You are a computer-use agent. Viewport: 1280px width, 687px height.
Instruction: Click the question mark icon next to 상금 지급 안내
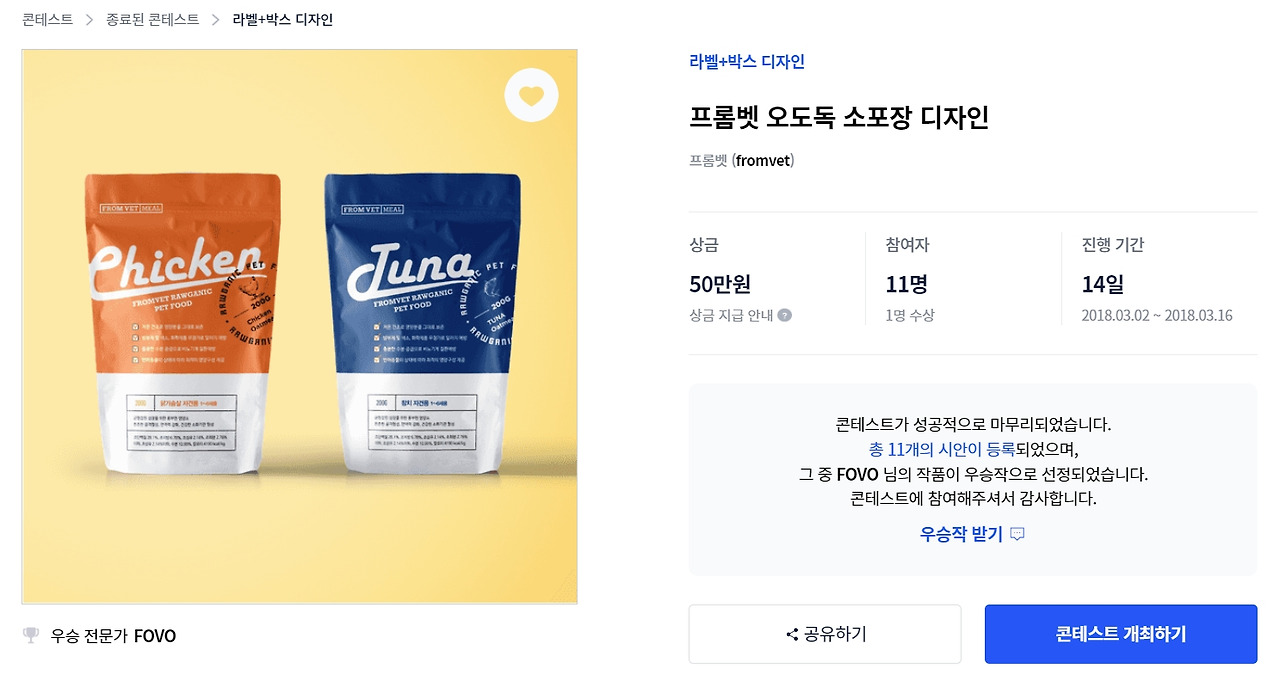tap(785, 315)
